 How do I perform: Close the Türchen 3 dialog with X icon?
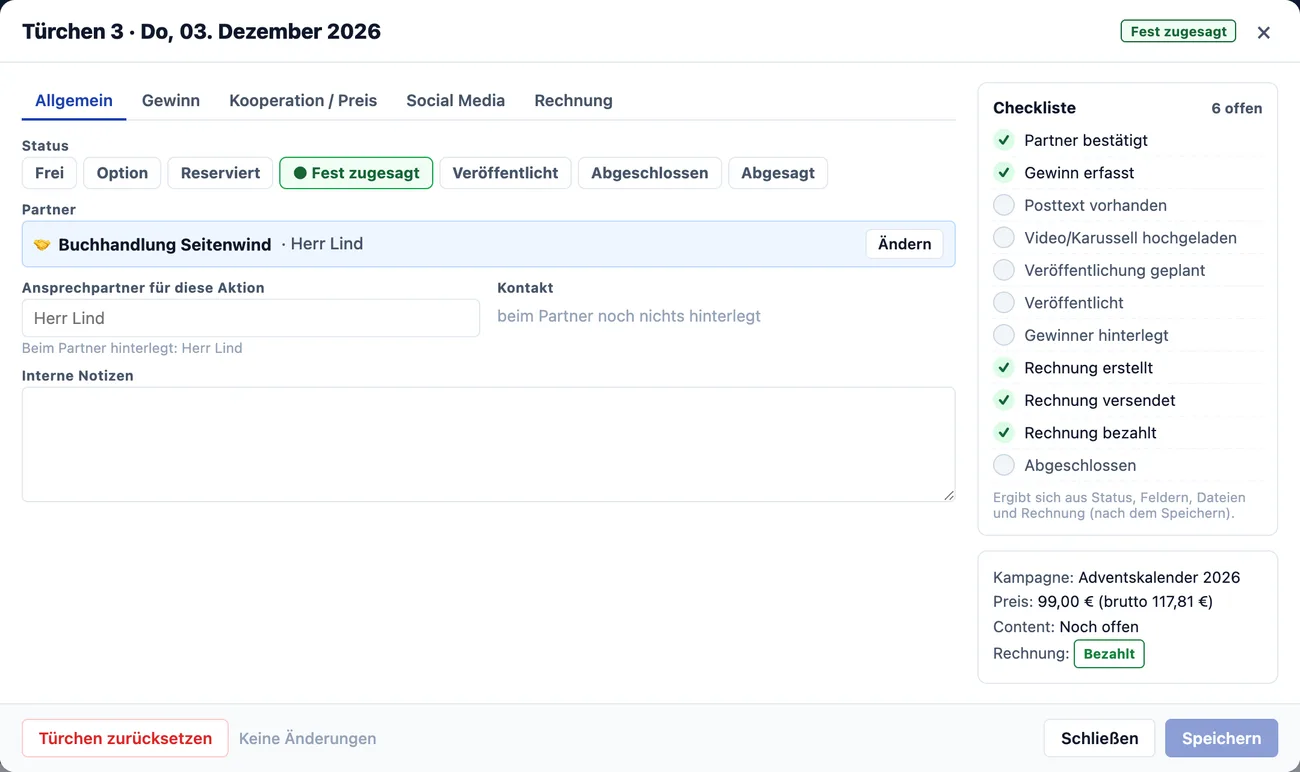[x=1264, y=32]
